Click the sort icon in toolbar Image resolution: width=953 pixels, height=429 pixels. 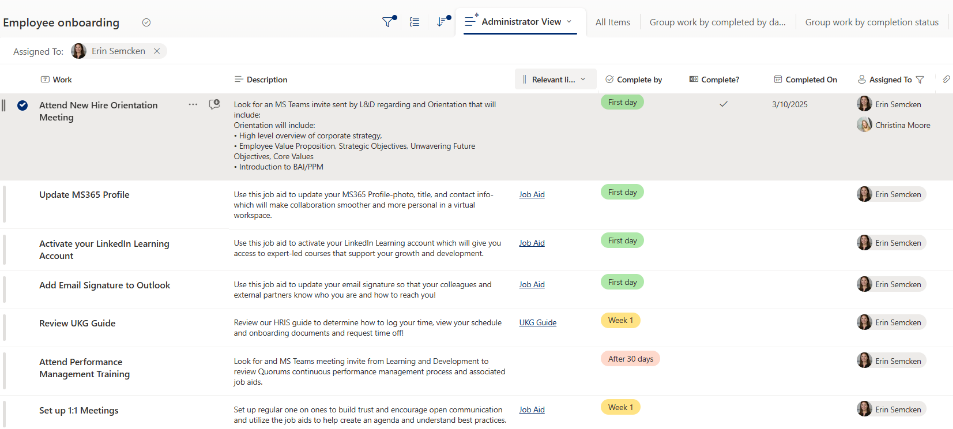coord(442,22)
